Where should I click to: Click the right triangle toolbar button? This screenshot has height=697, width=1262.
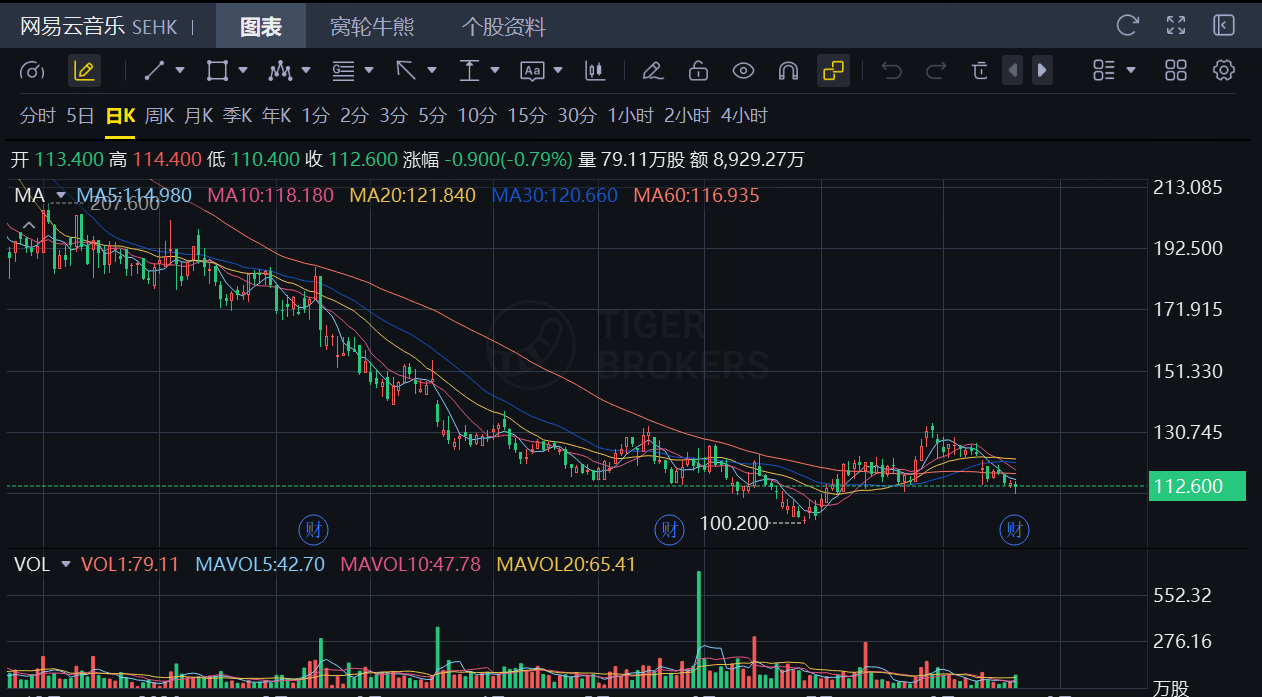(x=1042, y=71)
